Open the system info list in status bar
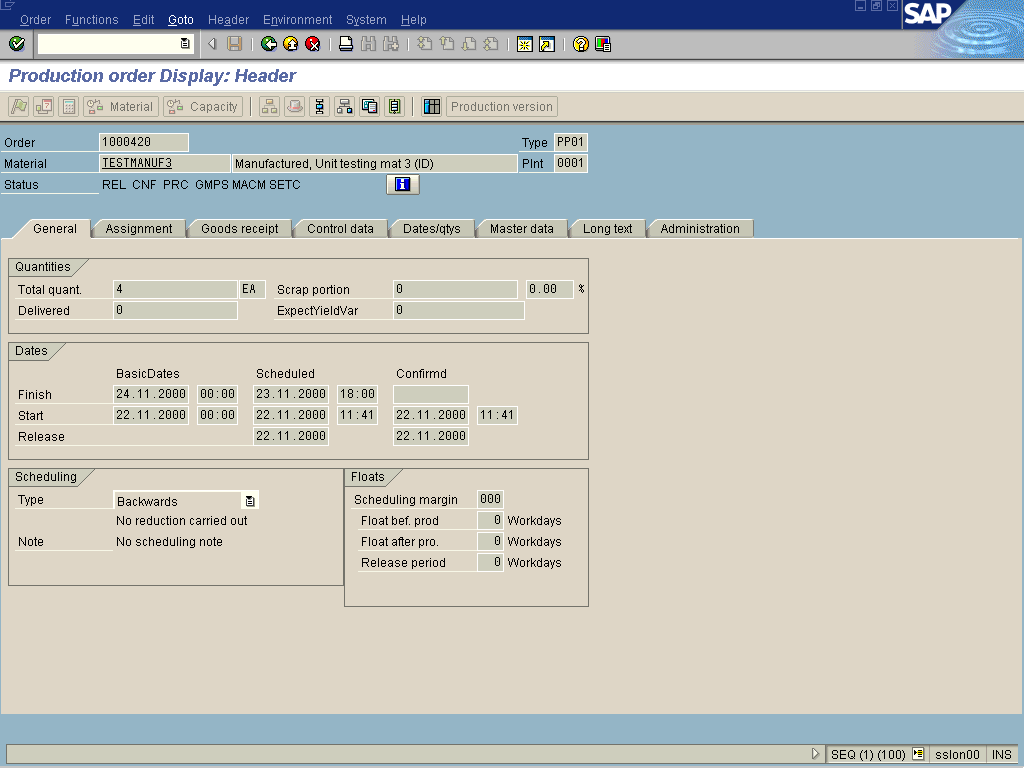 (x=918, y=755)
